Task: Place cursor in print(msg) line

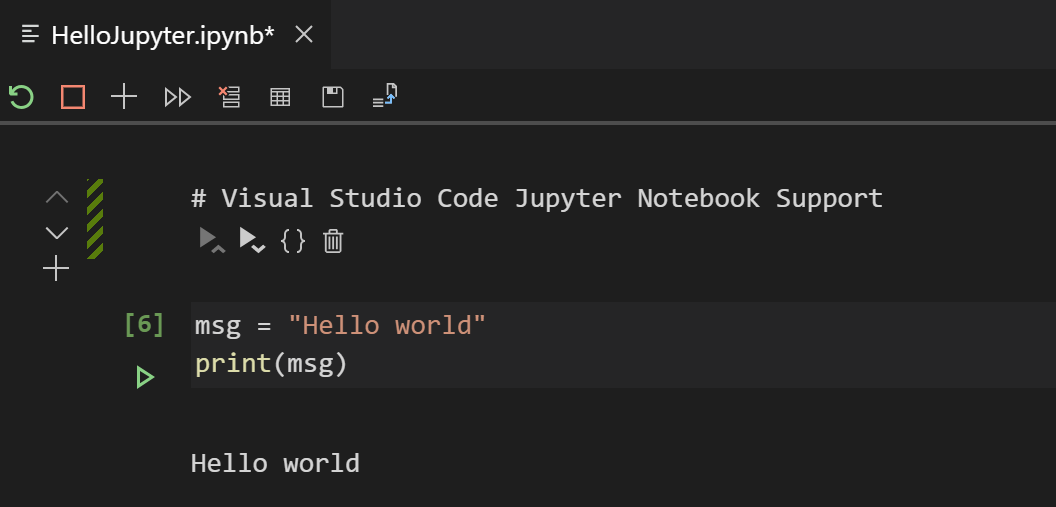Action: click(x=271, y=364)
